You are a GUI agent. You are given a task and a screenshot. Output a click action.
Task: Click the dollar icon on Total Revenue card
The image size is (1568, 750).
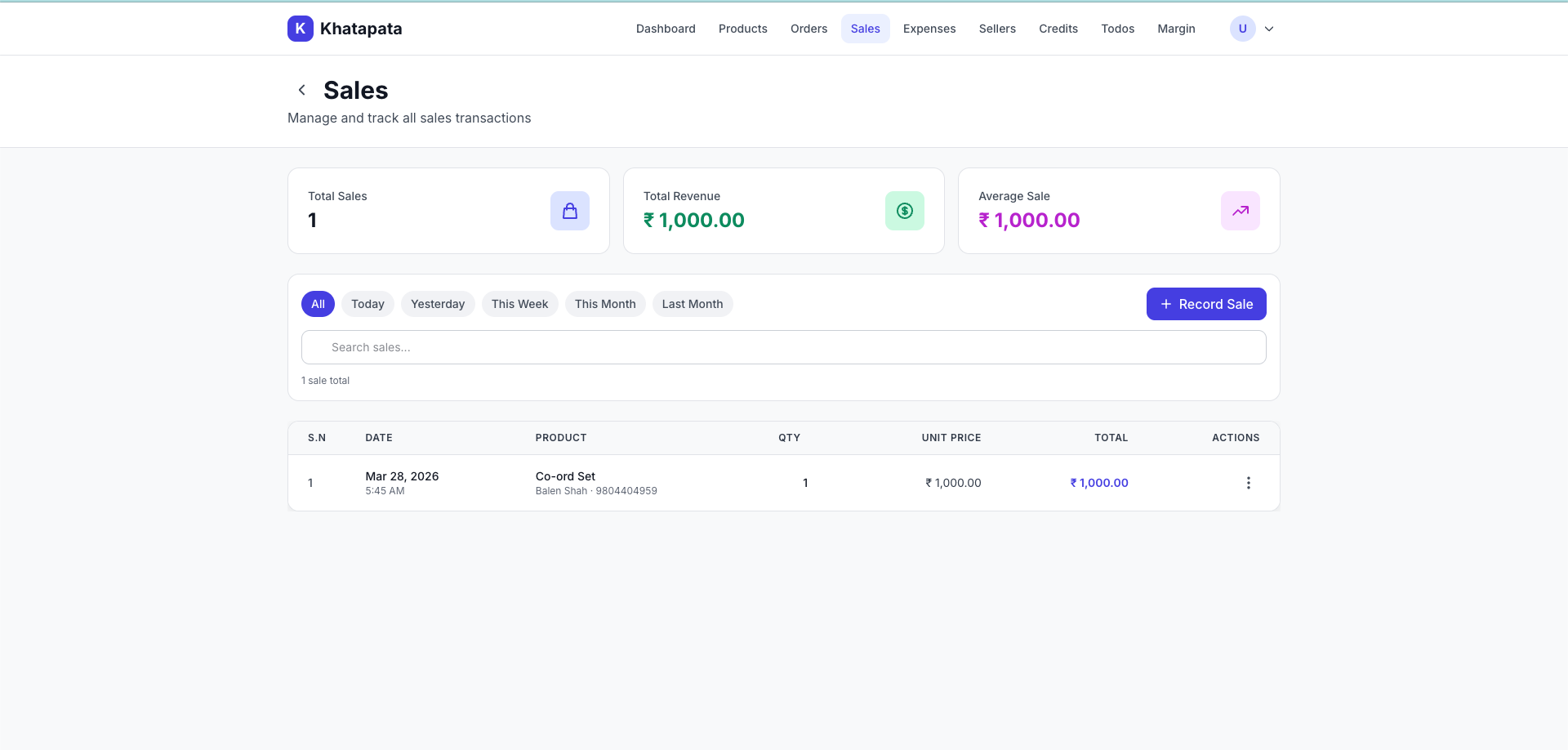coord(904,210)
